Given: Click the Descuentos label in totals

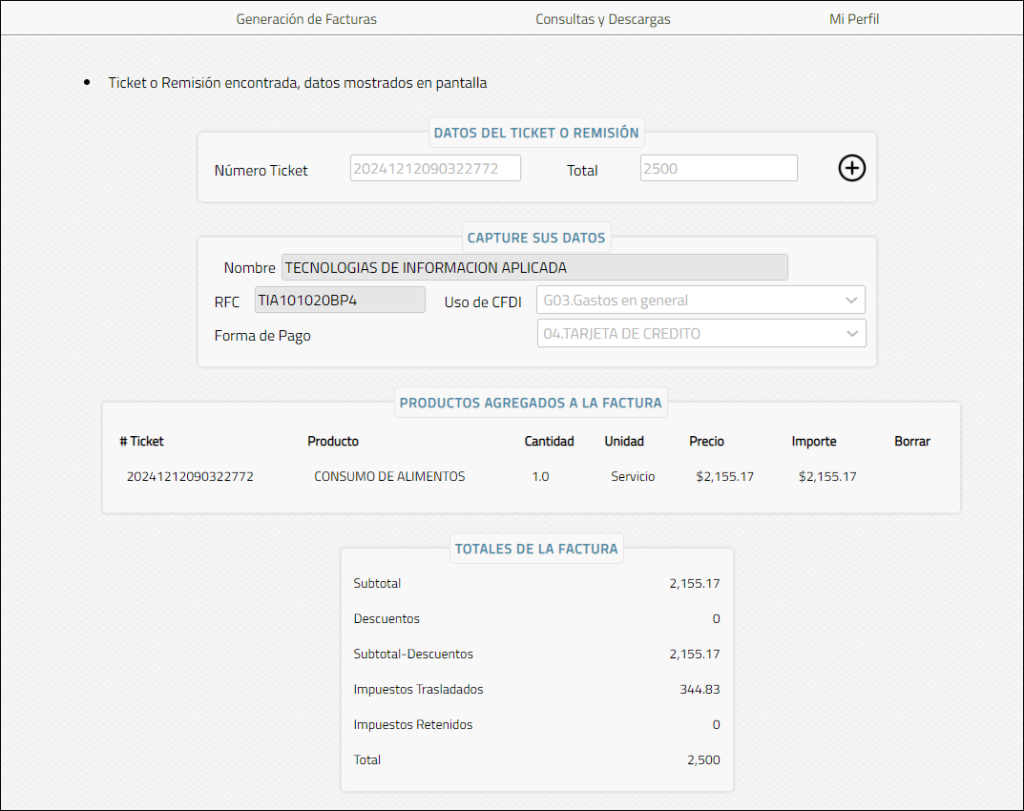Looking at the screenshot, I should coord(387,619).
